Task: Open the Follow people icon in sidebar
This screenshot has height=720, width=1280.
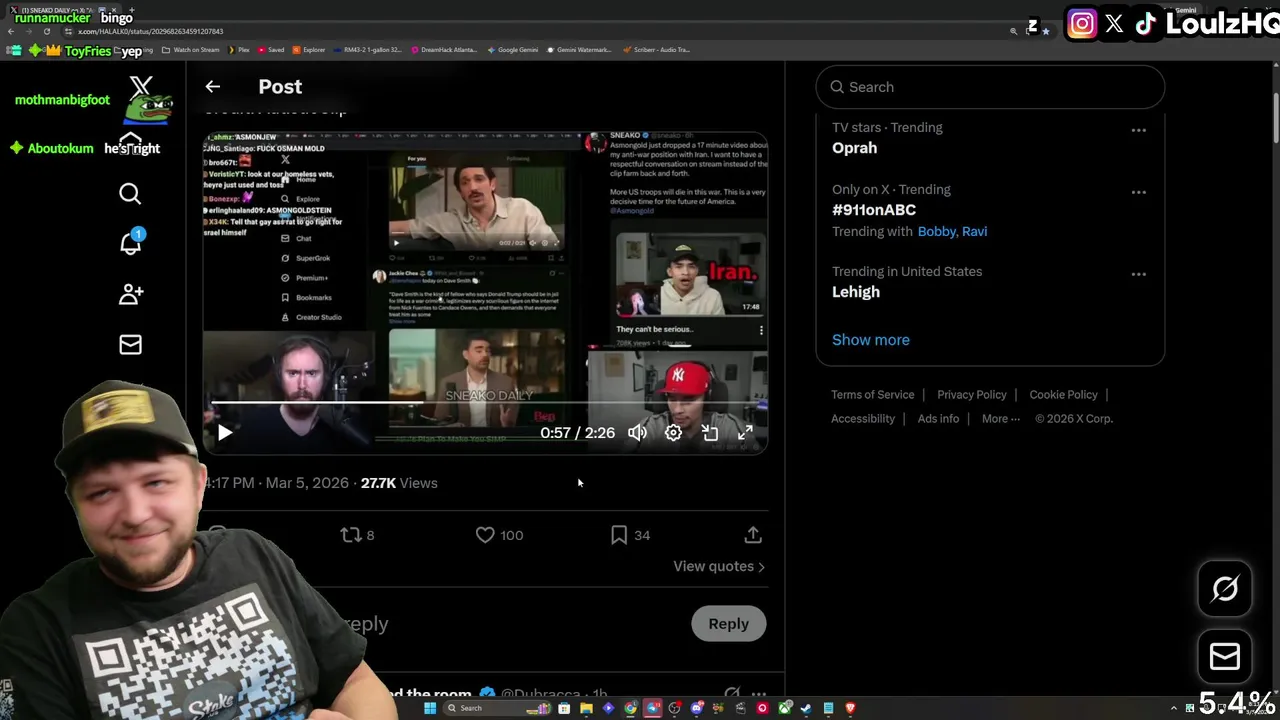Action: (131, 294)
